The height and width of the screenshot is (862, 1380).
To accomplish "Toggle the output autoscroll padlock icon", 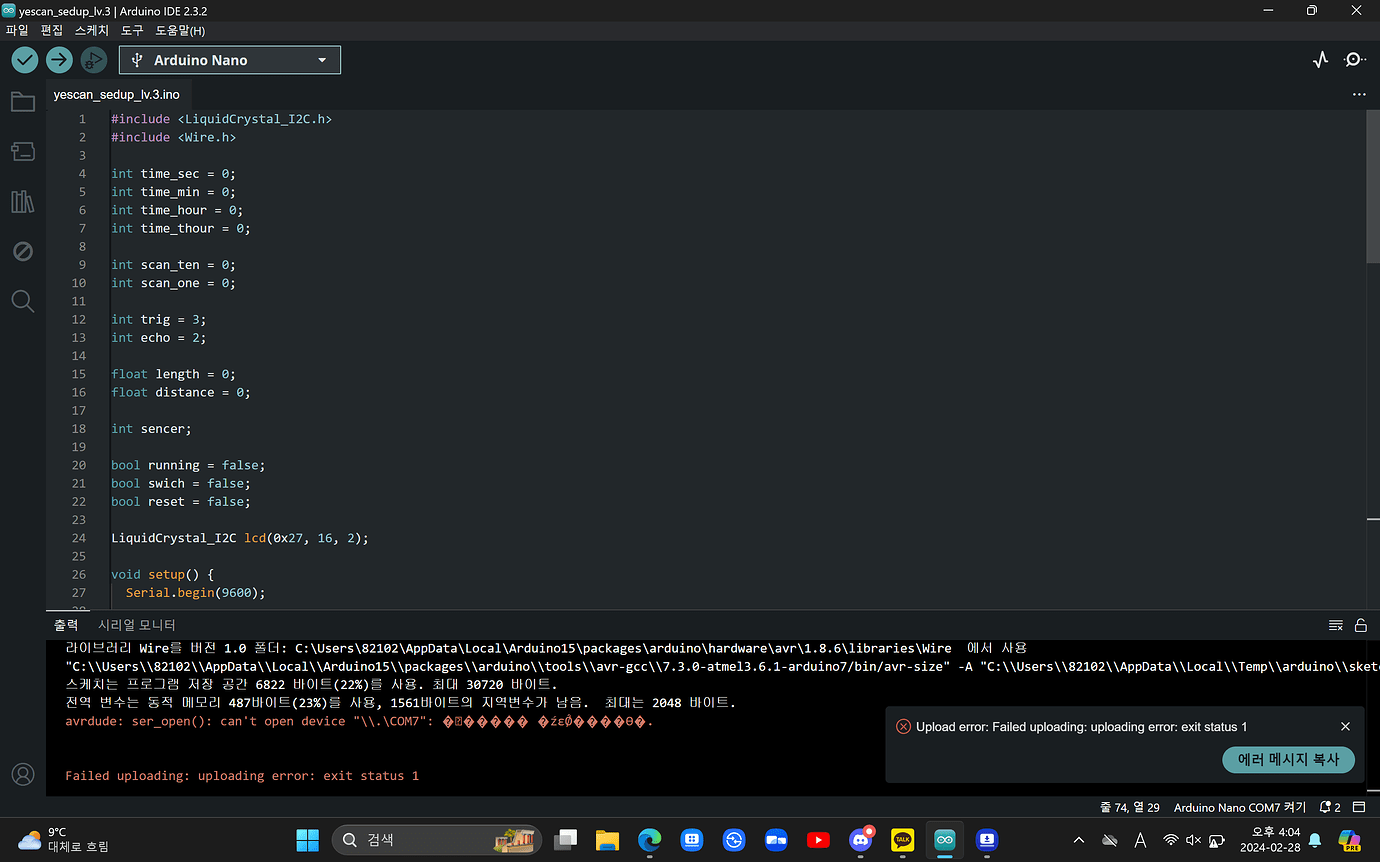I will (x=1360, y=625).
